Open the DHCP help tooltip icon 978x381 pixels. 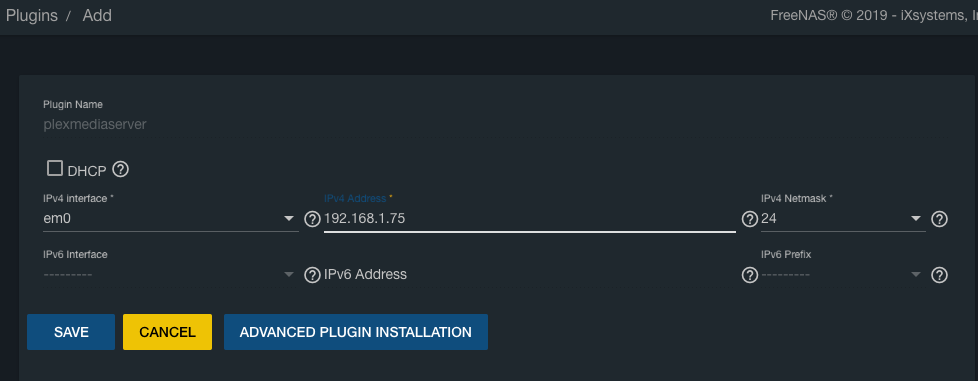coord(120,169)
